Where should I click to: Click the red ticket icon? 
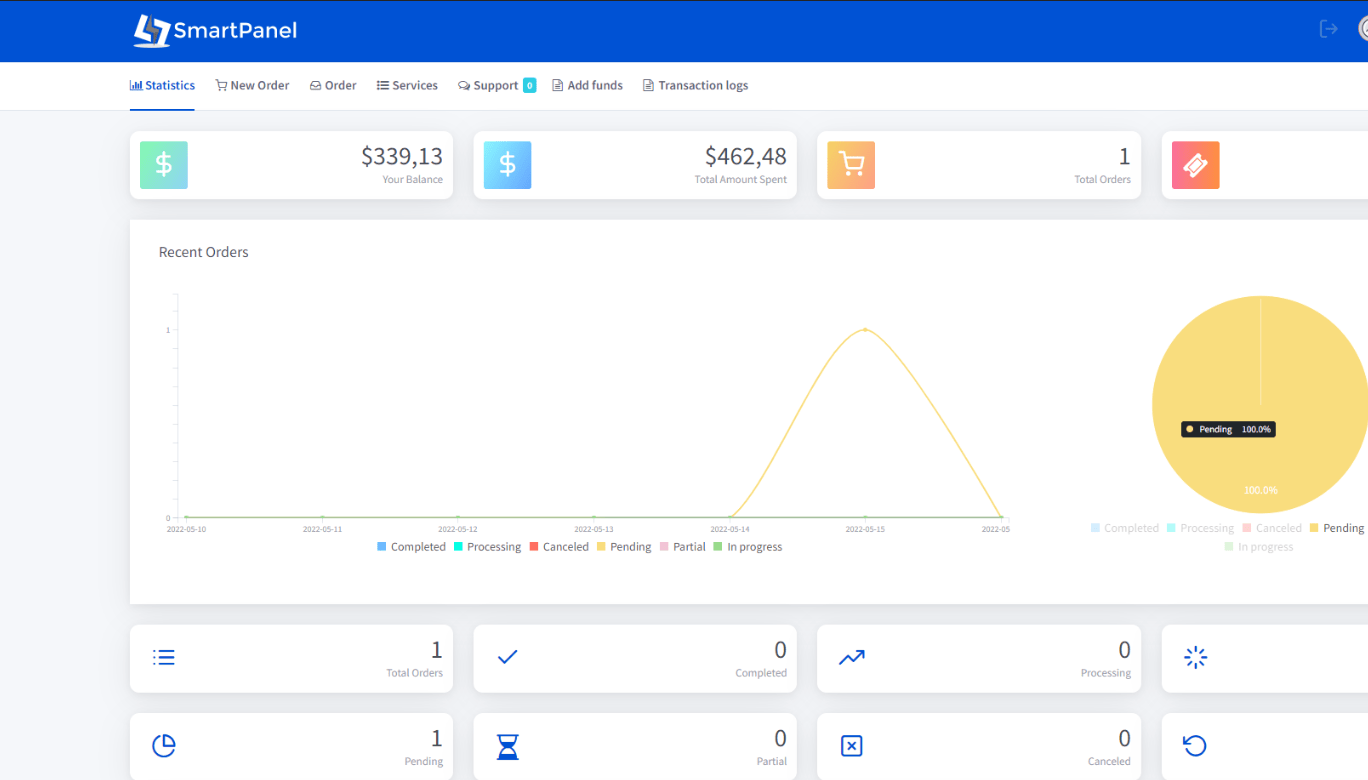[x=1195, y=165]
